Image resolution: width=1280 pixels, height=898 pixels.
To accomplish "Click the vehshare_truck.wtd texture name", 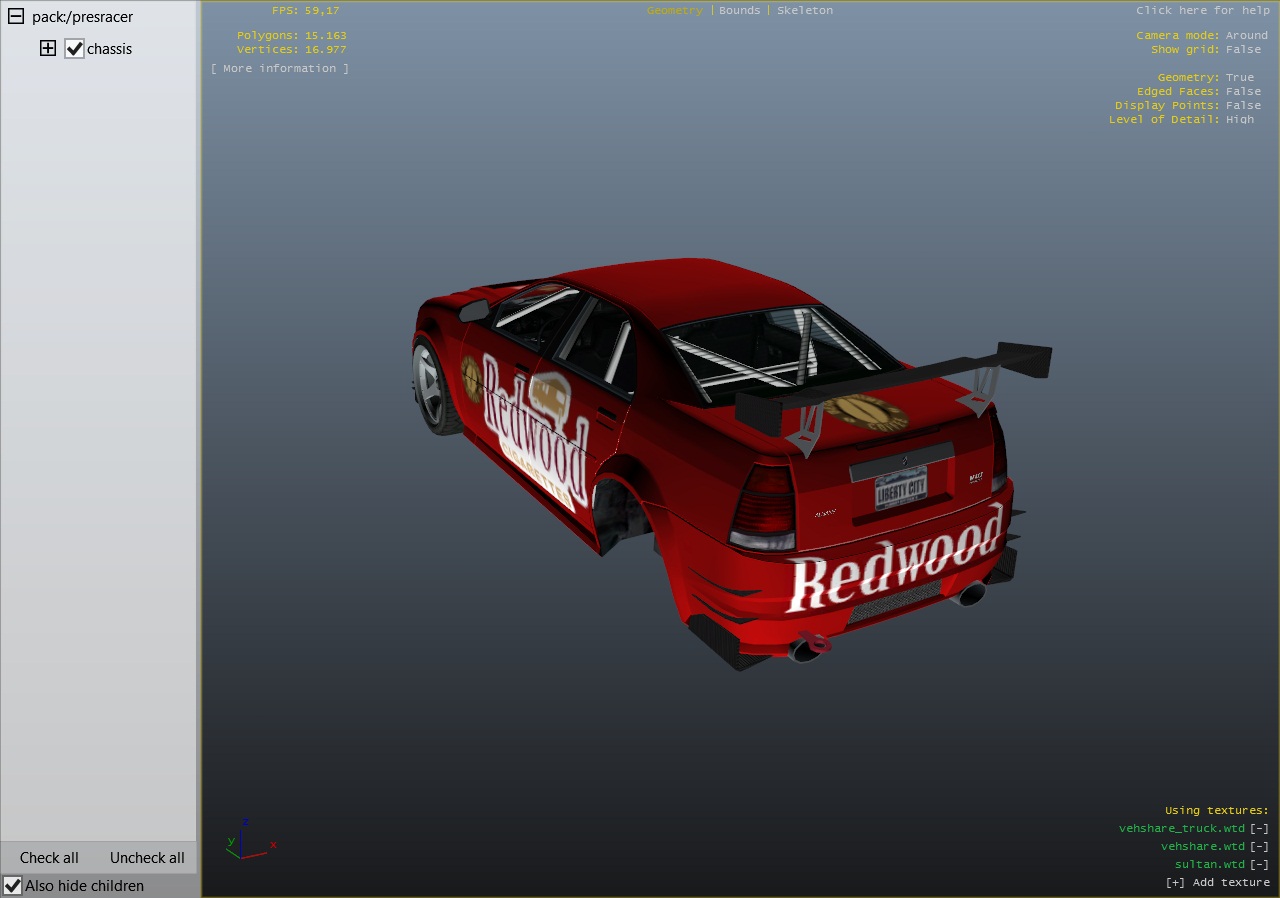I will [1182, 828].
